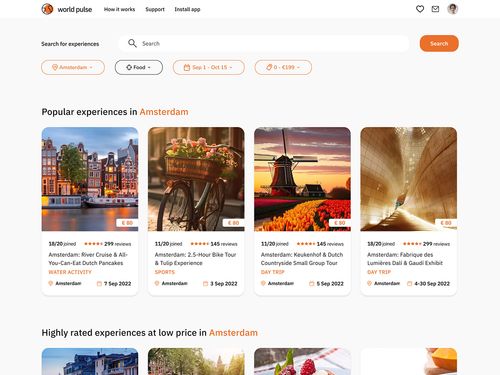Click the WATER ACTIVITY category tag
The height and width of the screenshot is (375, 500).
(x=70, y=272)
